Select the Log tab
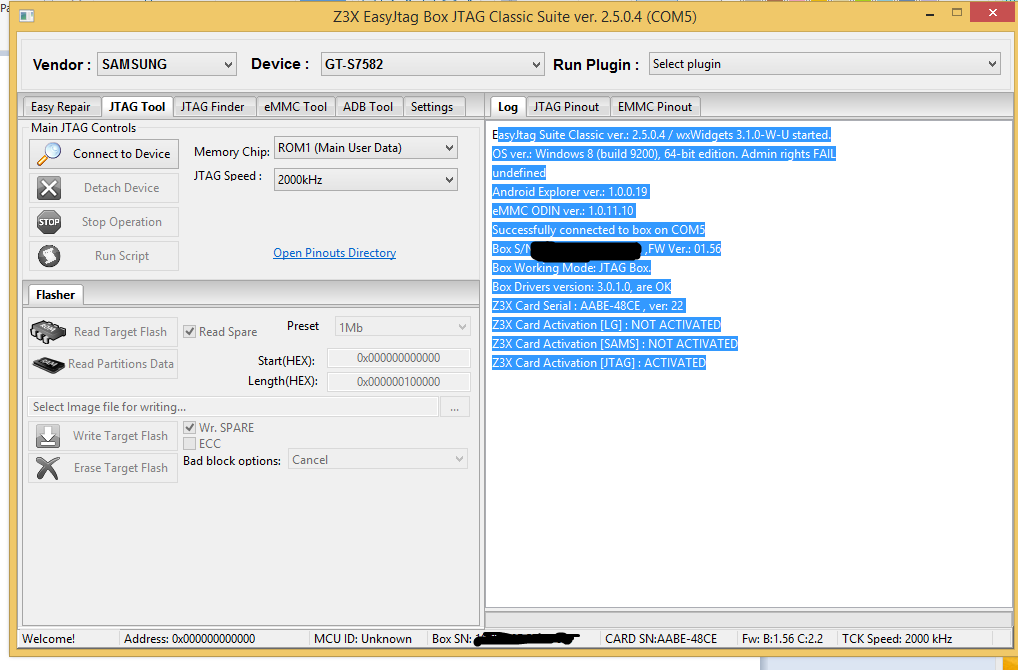 click(508, 106)
